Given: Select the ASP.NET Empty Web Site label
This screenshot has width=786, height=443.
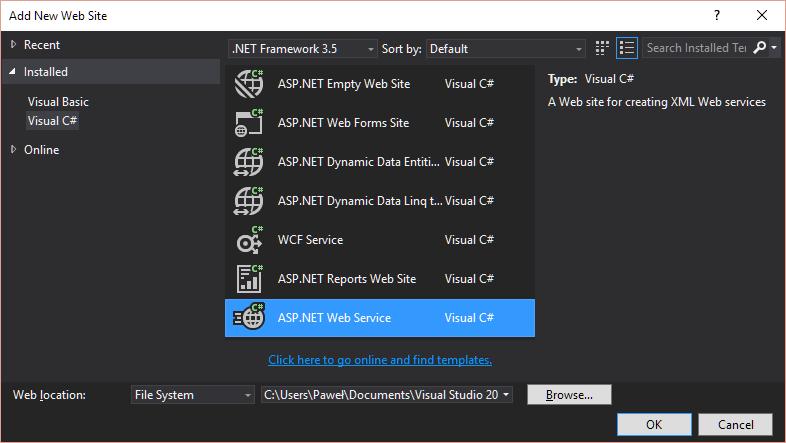Looking at the screenshot, I should point(344,84).
